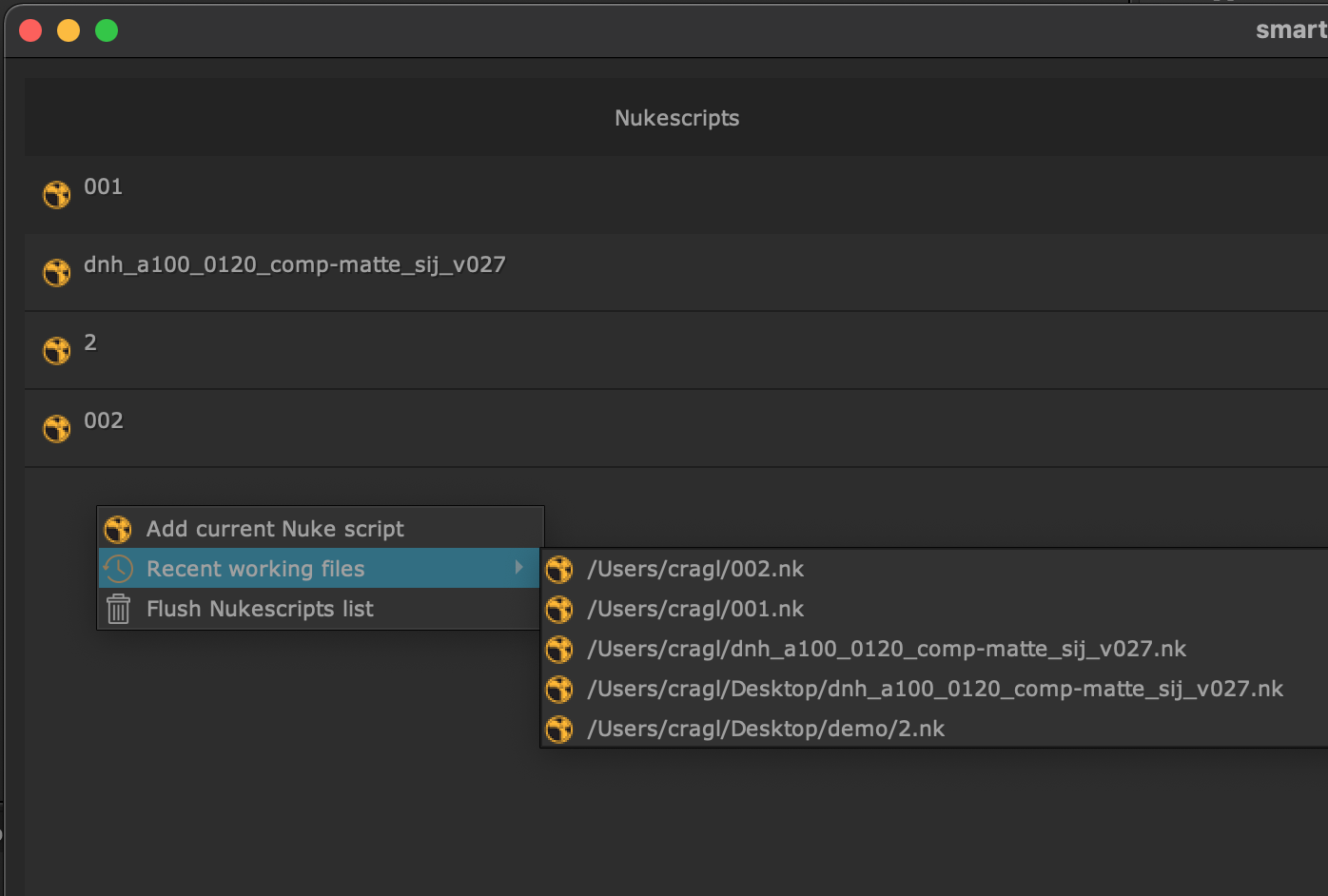Click the Nuke icon beside script 2
The height and width of the screenshot is (896, 1328).
(57, 351)
